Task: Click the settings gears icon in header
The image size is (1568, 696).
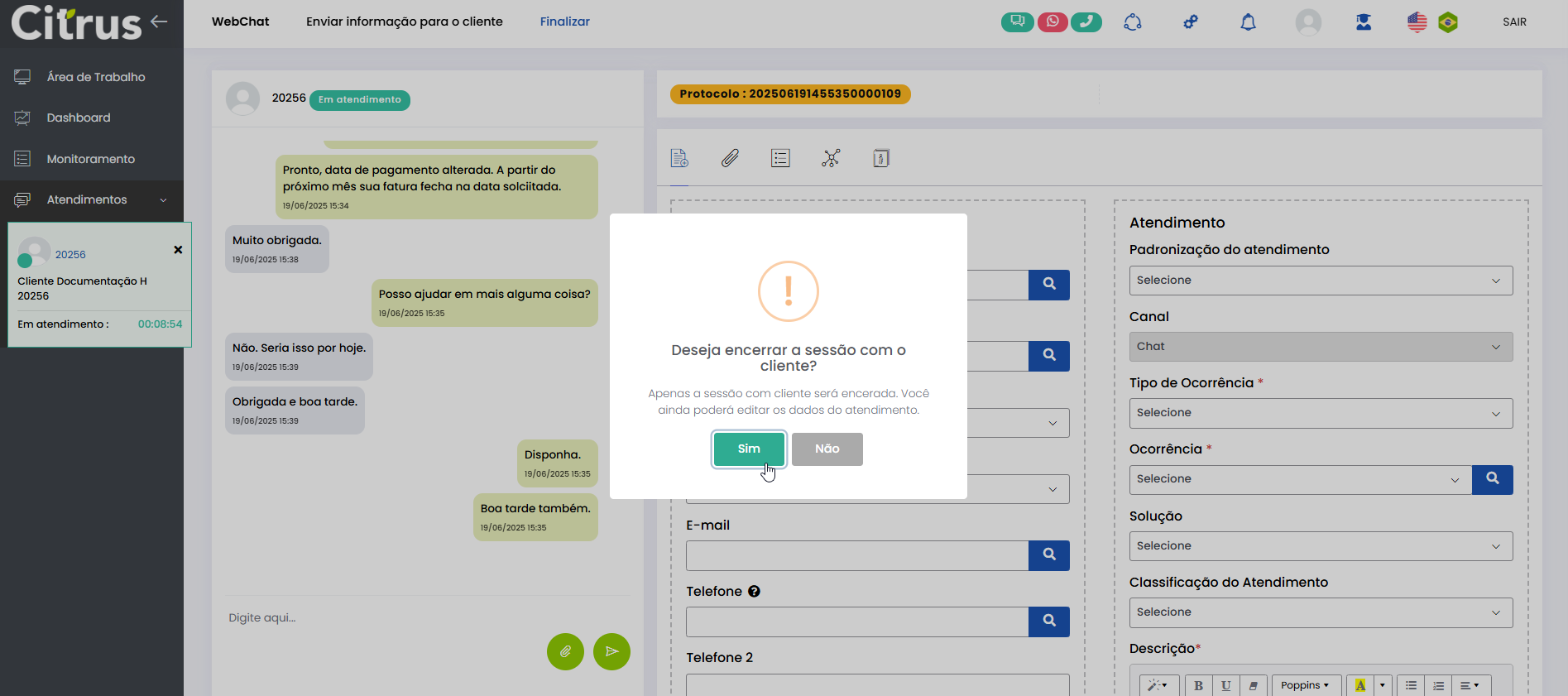Action: point(1190,22)
